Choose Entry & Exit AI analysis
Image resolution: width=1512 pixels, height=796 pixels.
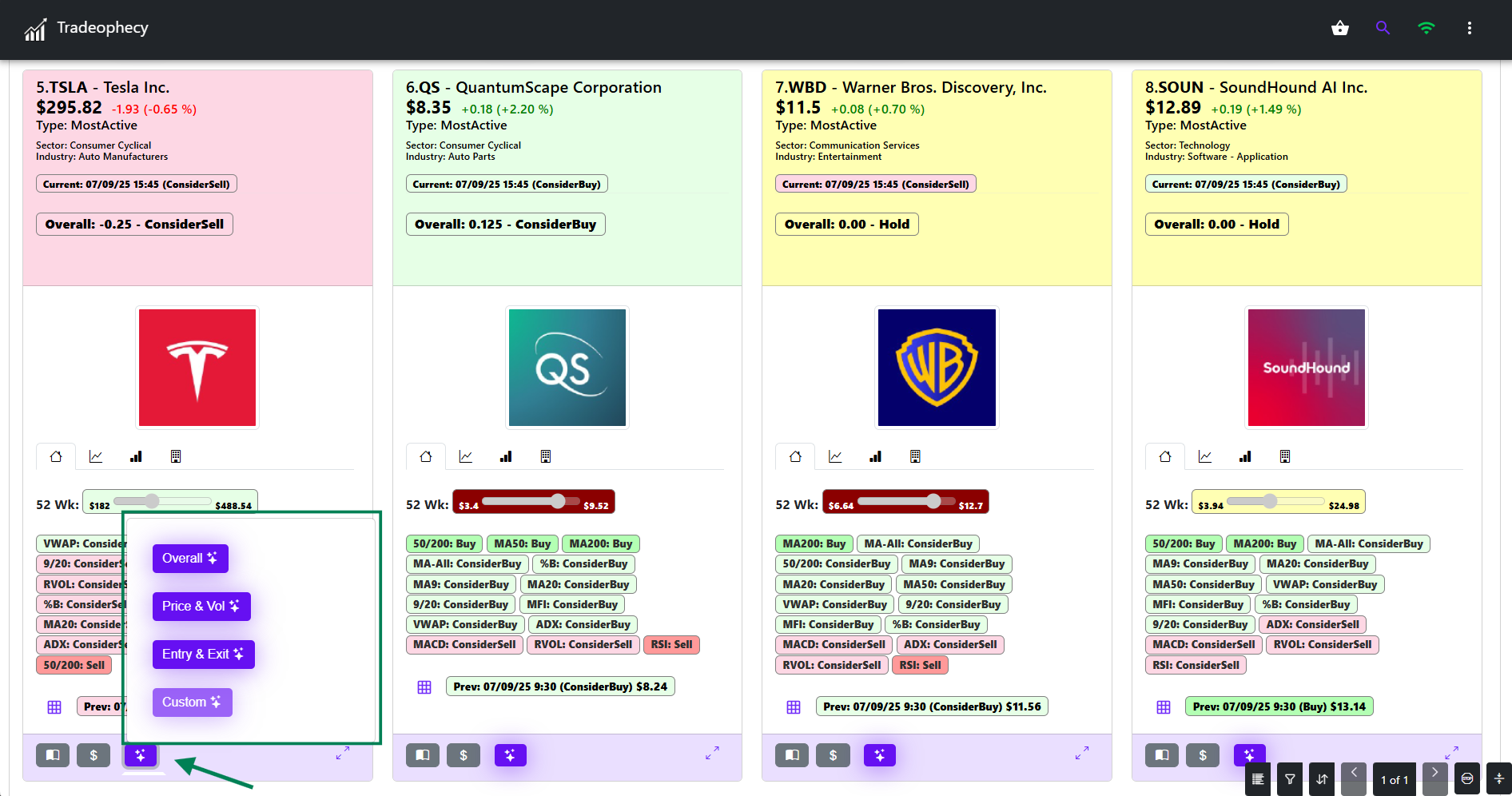click(203, 655)
